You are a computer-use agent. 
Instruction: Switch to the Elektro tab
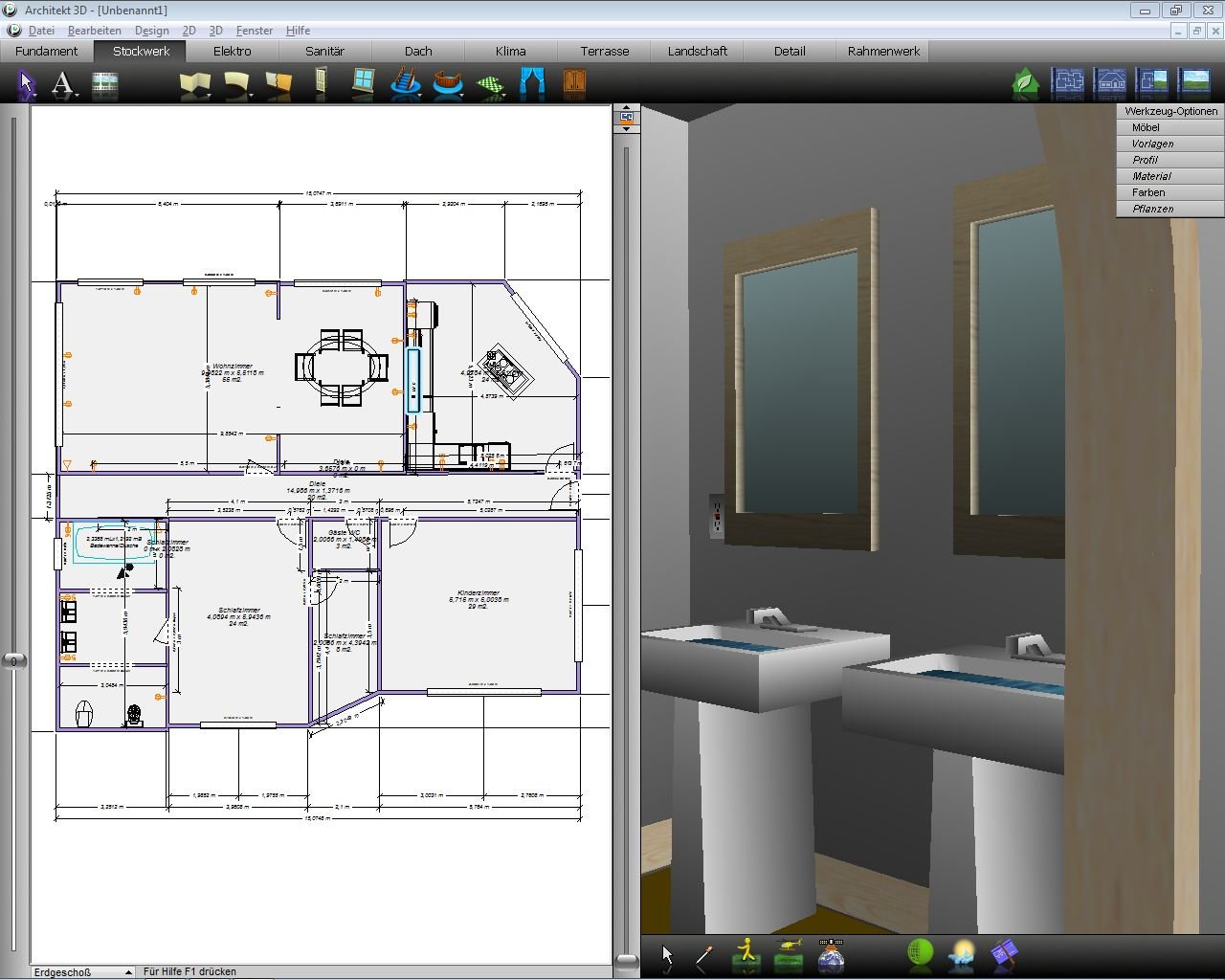[x=233, y=51]
